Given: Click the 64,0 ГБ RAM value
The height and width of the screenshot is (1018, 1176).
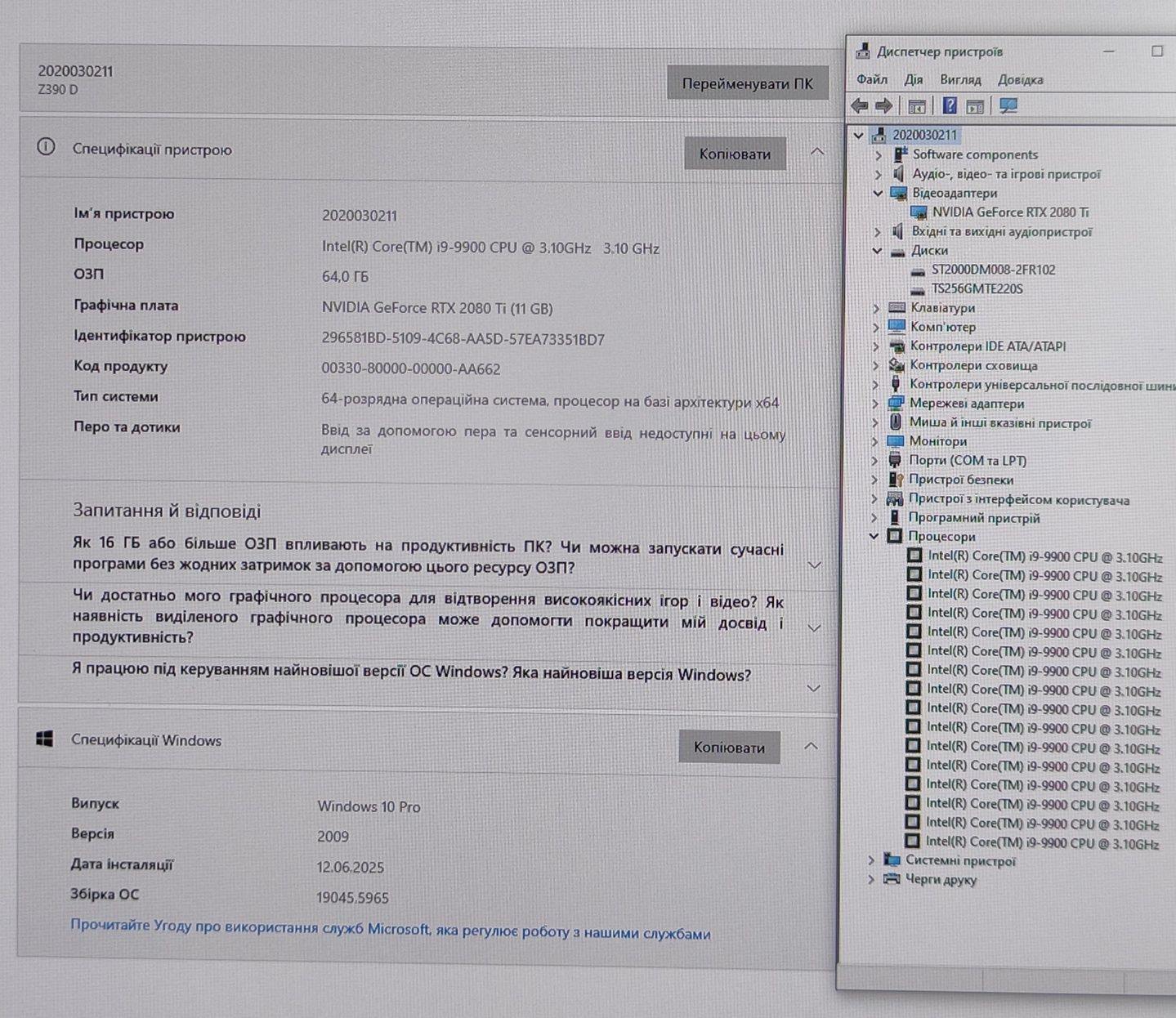Looking at the screenshot, I should click(x=345, y=276).
